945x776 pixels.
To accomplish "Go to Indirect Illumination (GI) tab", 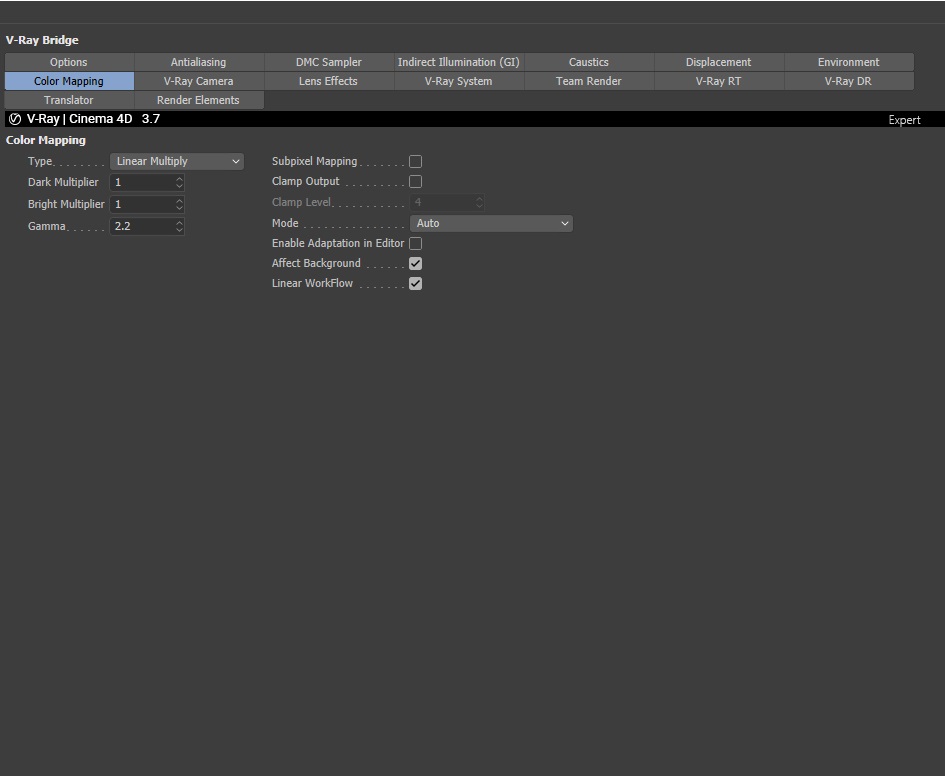I will click(x=459, y=62).
